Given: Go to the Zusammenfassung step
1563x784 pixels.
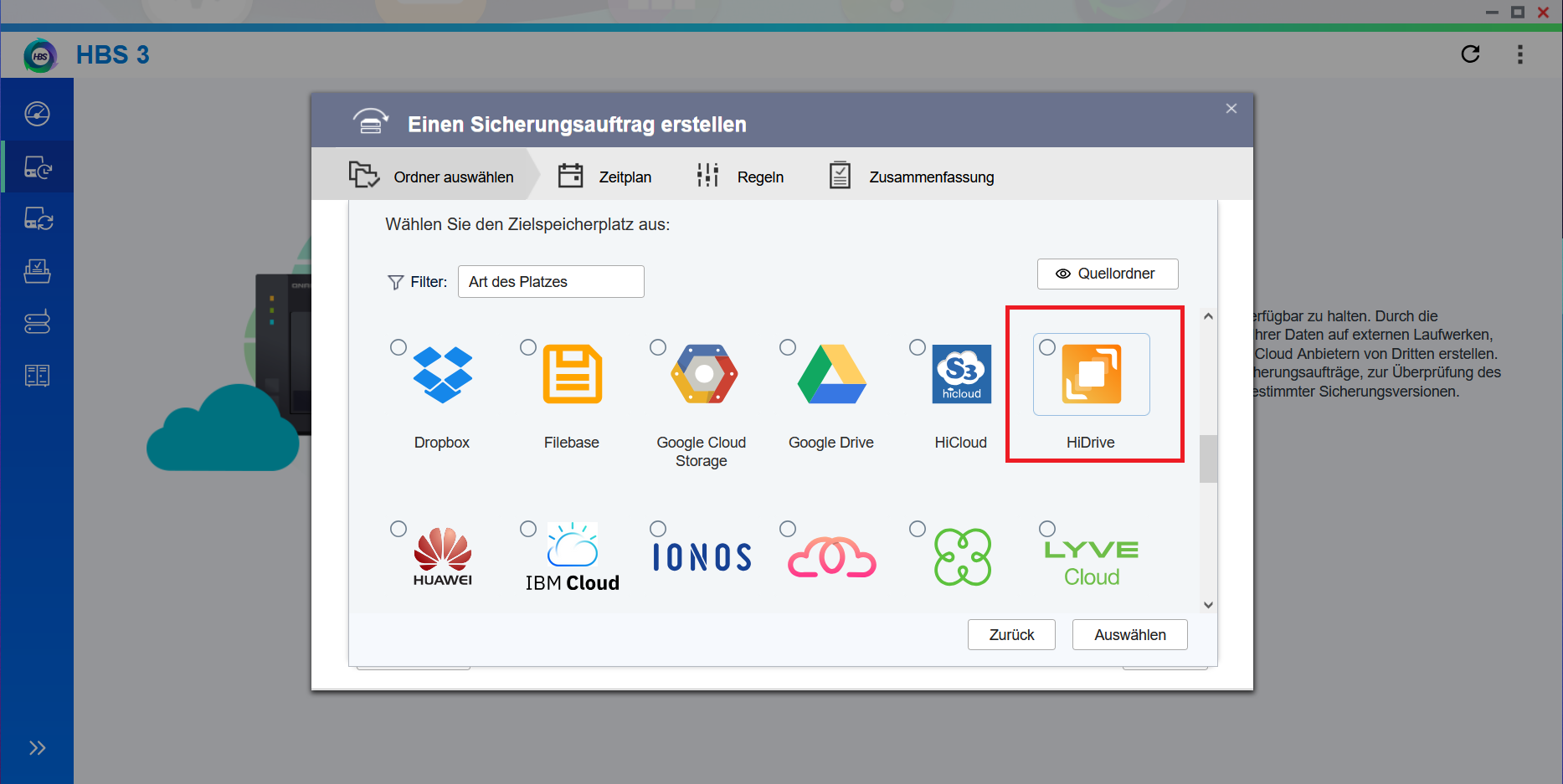Looking at the screenshot, I should tap(911, 177).
